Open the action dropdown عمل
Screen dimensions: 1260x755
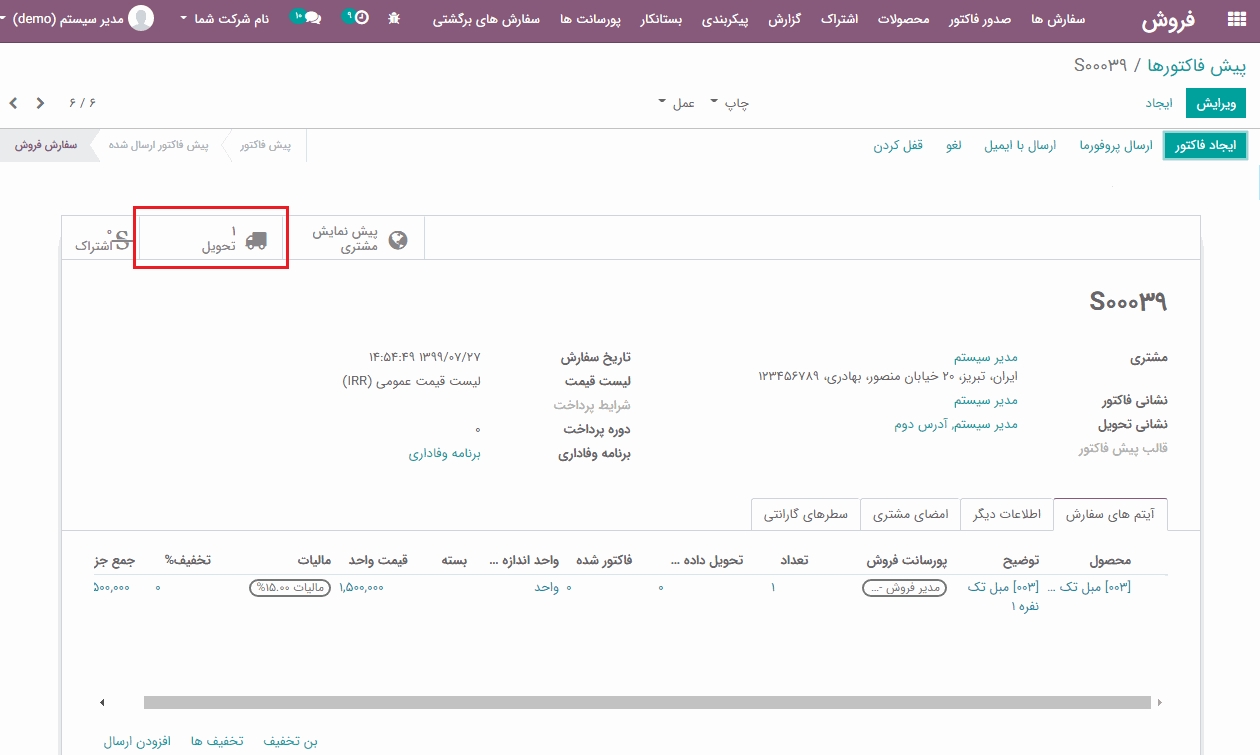click(677, 103)
